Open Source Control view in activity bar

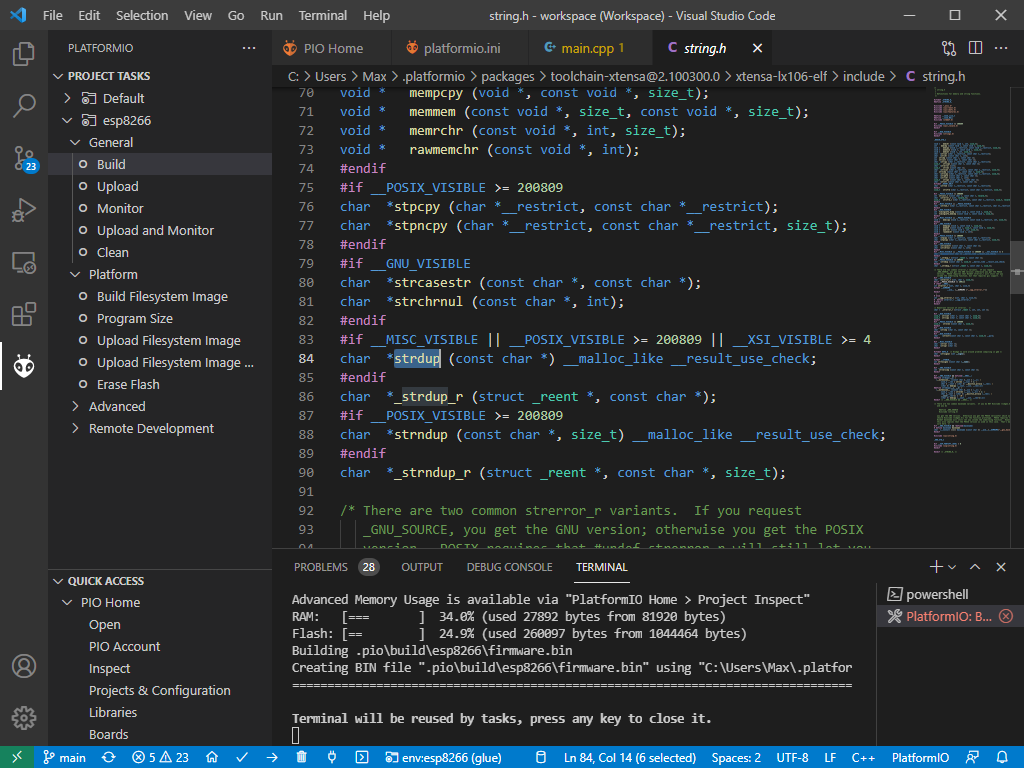click(x=24, y=157)
